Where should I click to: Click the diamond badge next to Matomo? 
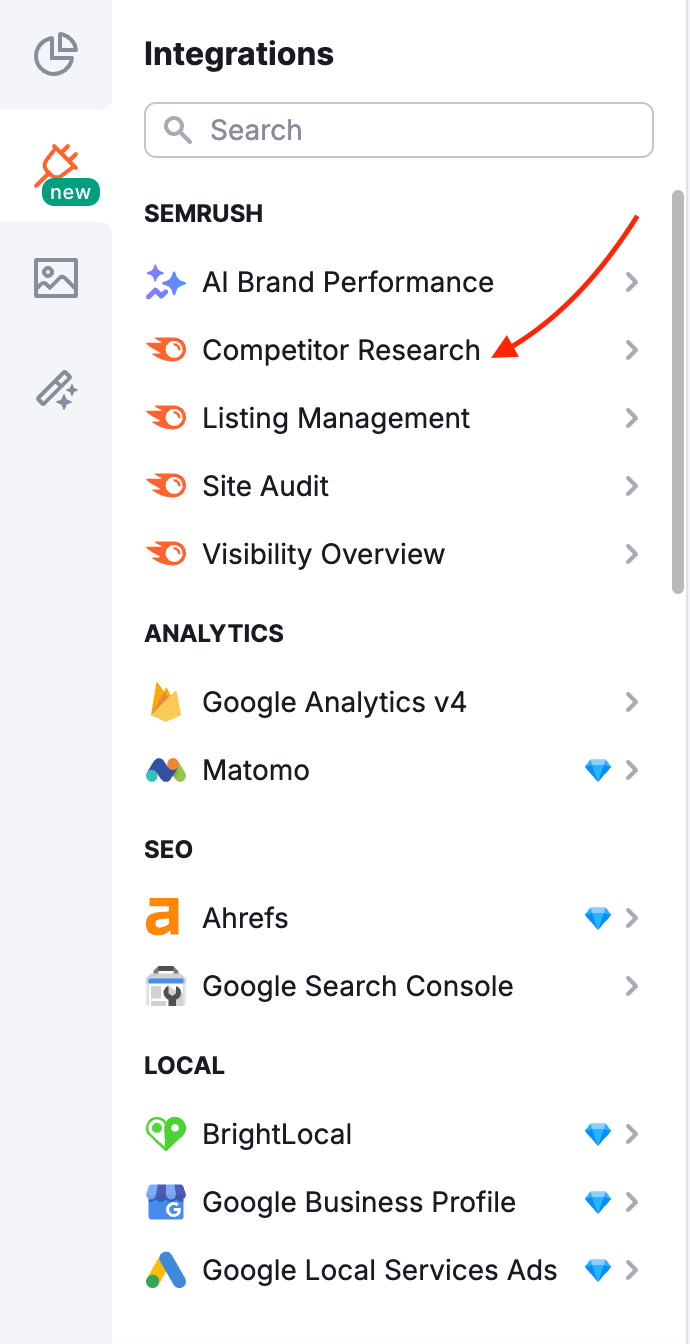(598, 770)
